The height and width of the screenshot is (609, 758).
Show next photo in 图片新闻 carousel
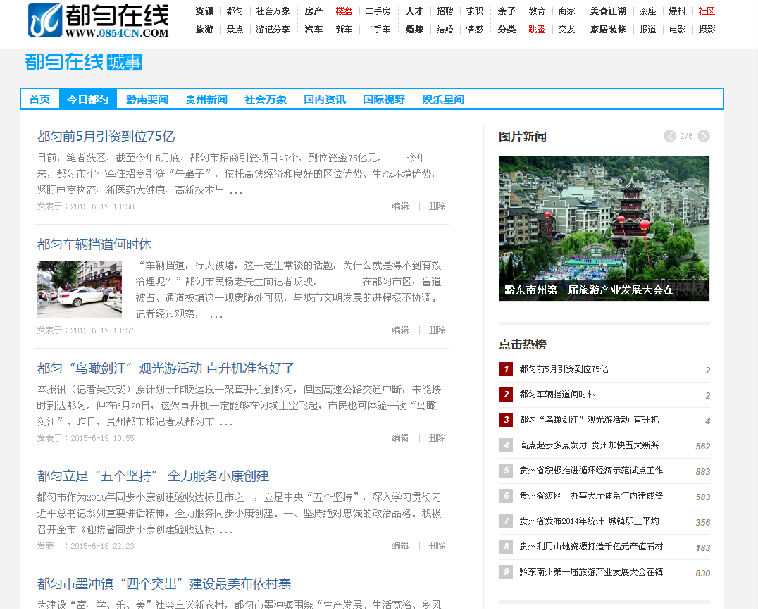[x=704, y=136]
